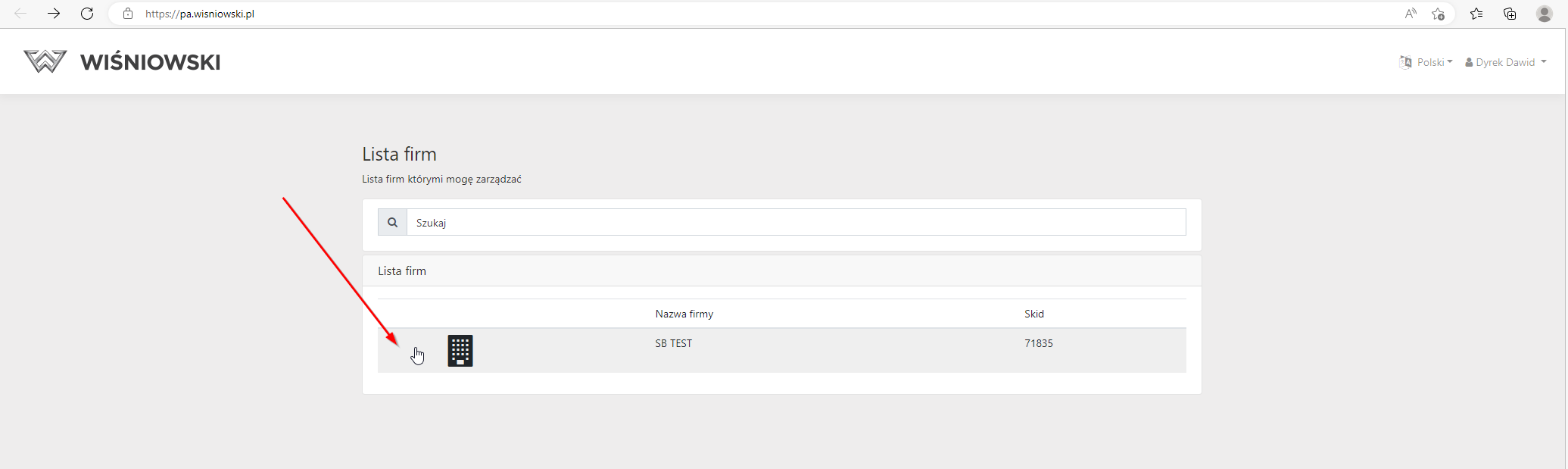This screenshot has height=469, width=1568.
Task: Add this page to favorites
Action: point(1438,14)
